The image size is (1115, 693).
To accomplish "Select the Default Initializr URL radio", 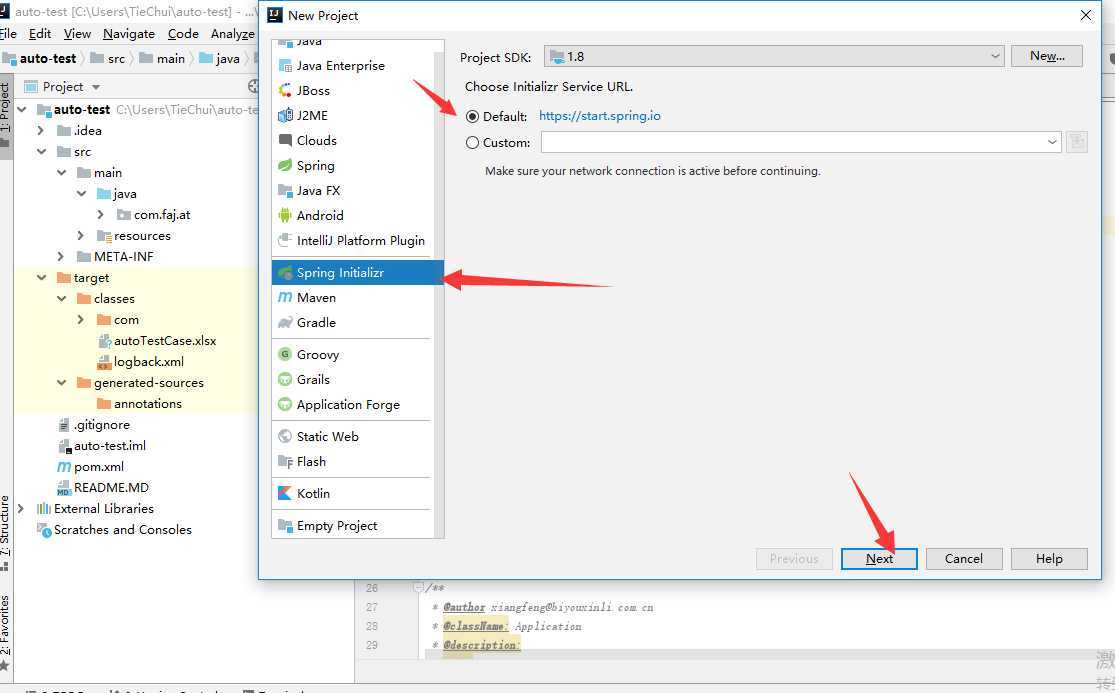I will (x=472, y=117).
